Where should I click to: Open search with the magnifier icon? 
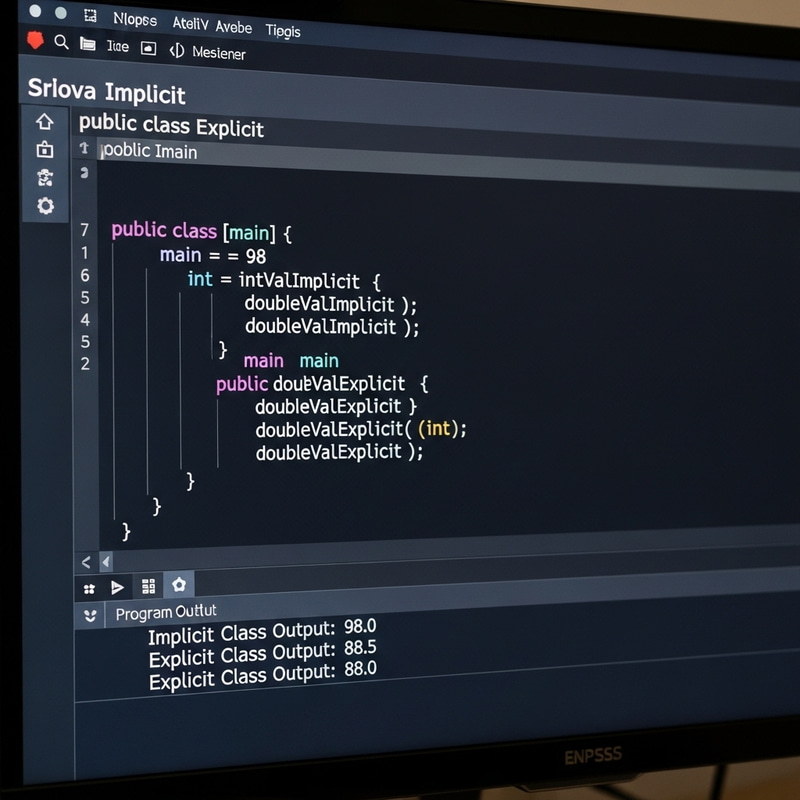tap(59, 45)
